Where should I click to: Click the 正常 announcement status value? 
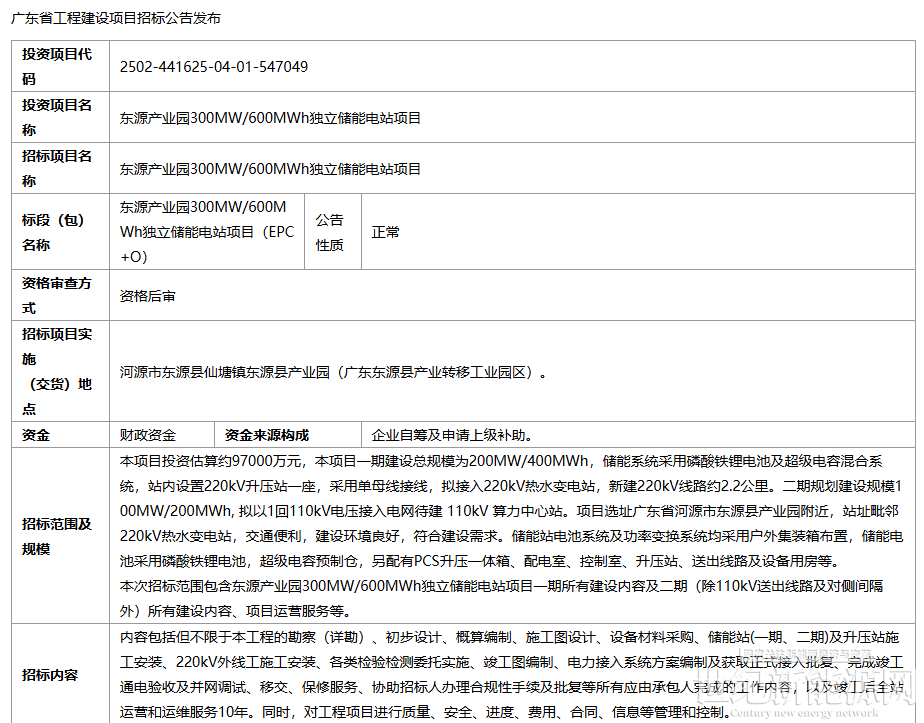(386, 232)
